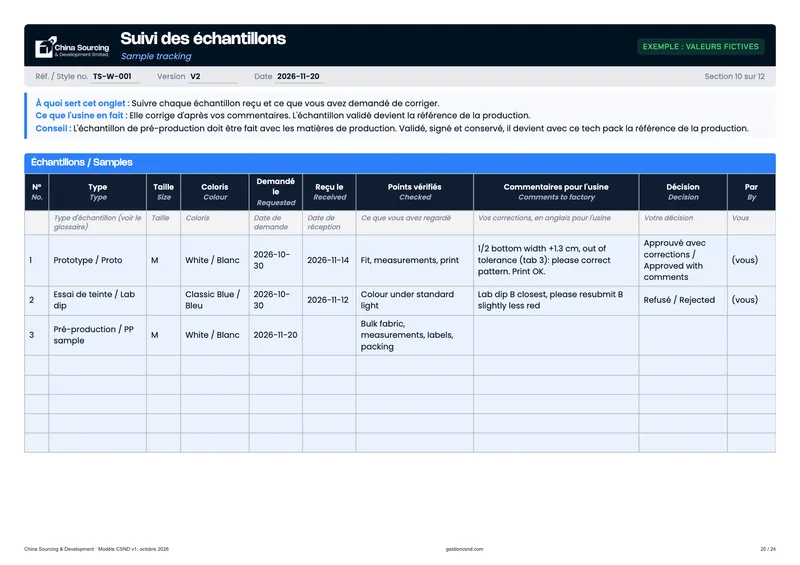Click the '20 / 24' page number
The width and height of the screenshot is (800, 565).
click(768, 549)
